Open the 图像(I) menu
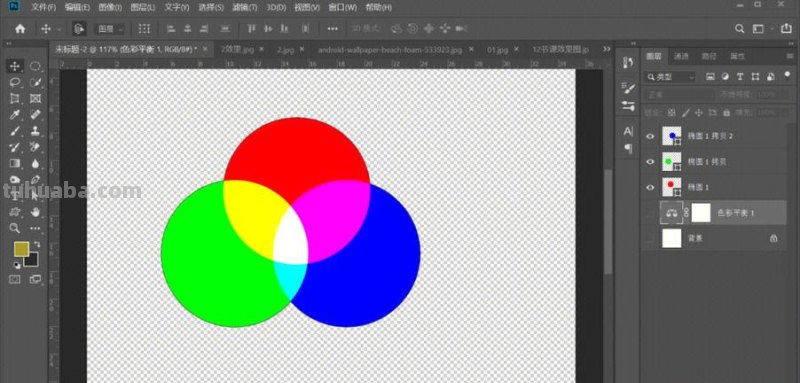The height and width of the screenshot is (383, 800). (x=110, y=7)
